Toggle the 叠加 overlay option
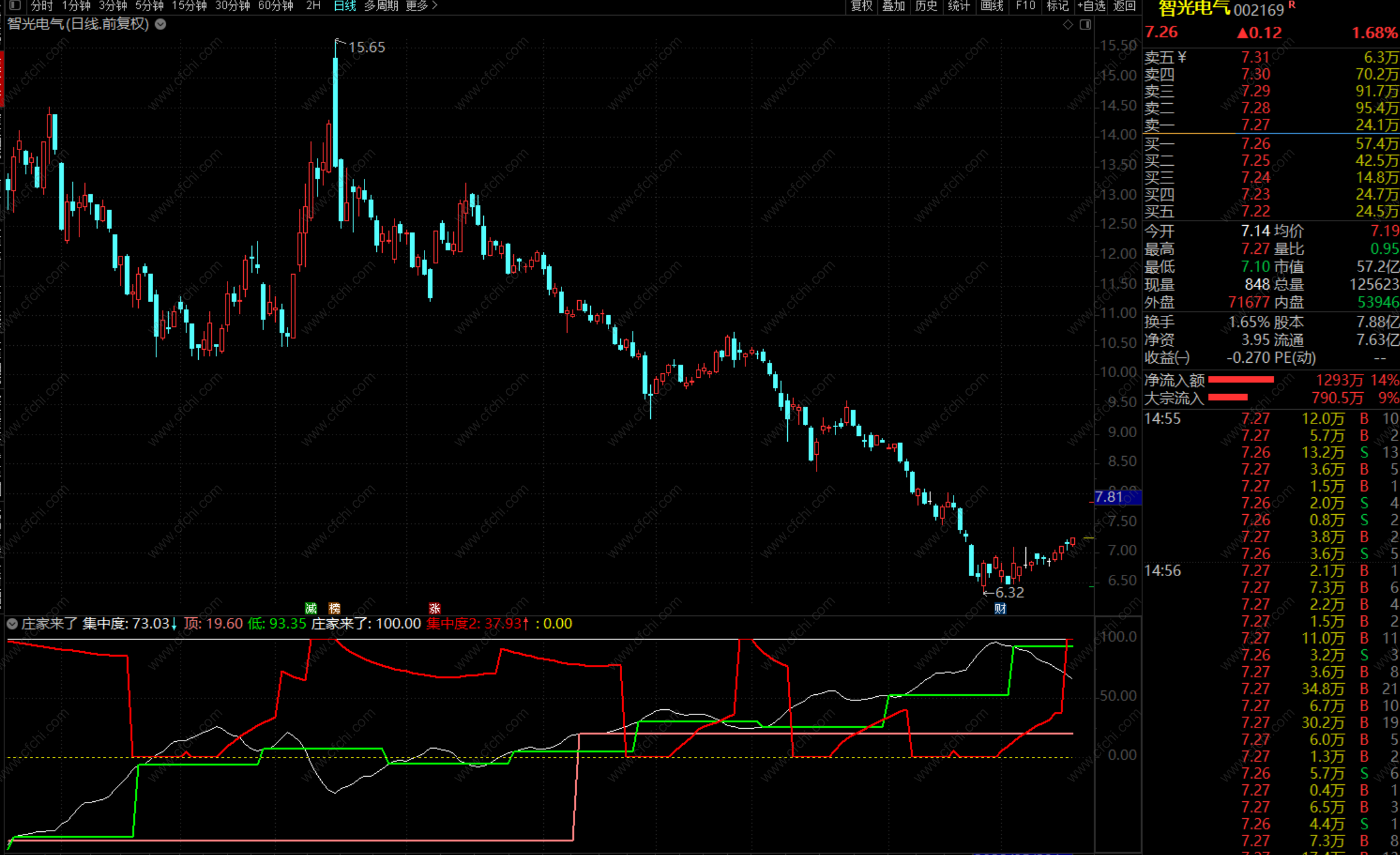The image size is (1400, 855). tap(894, 6)
